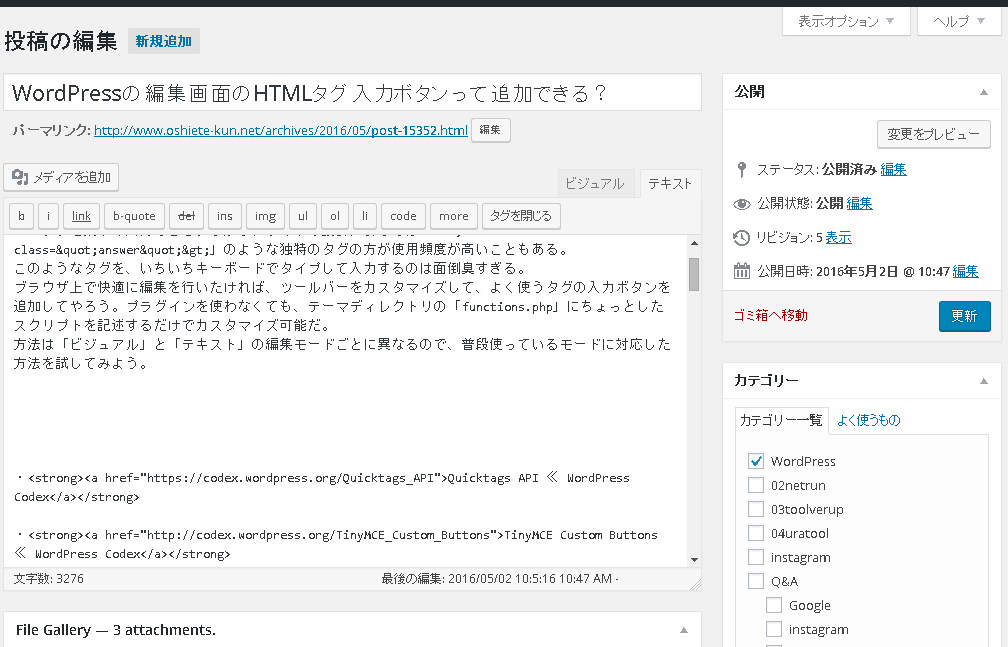Open the ヘルプ dropdown
This screenshot has height=647, width=1008.
tap(959, 21)
